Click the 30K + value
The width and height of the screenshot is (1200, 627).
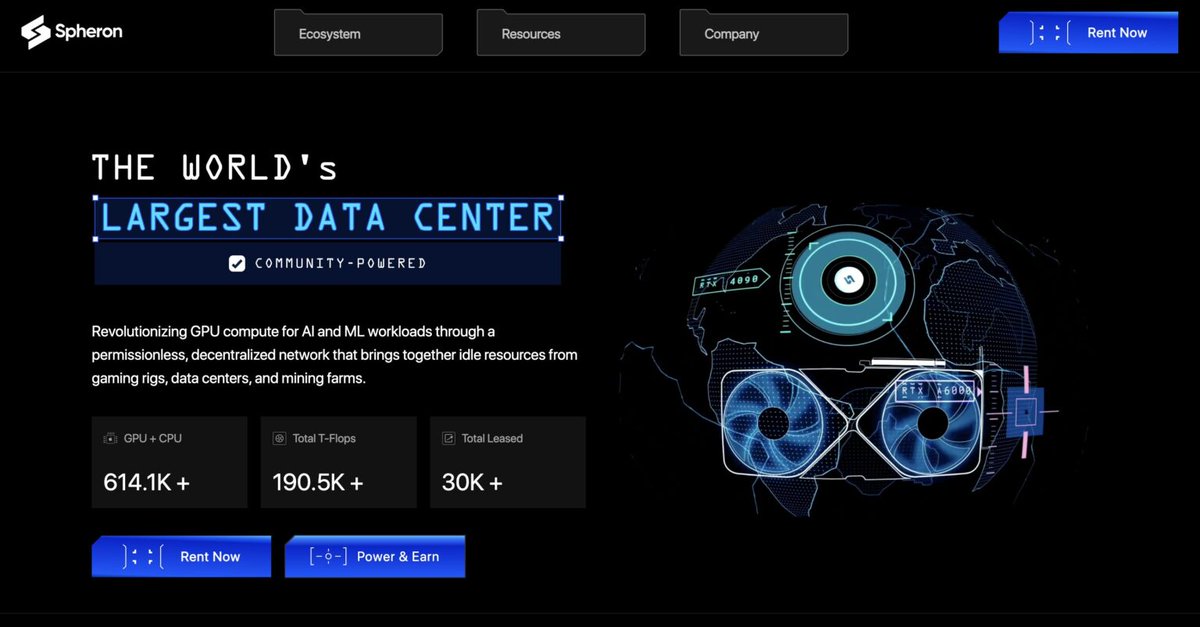pos(472,482)
